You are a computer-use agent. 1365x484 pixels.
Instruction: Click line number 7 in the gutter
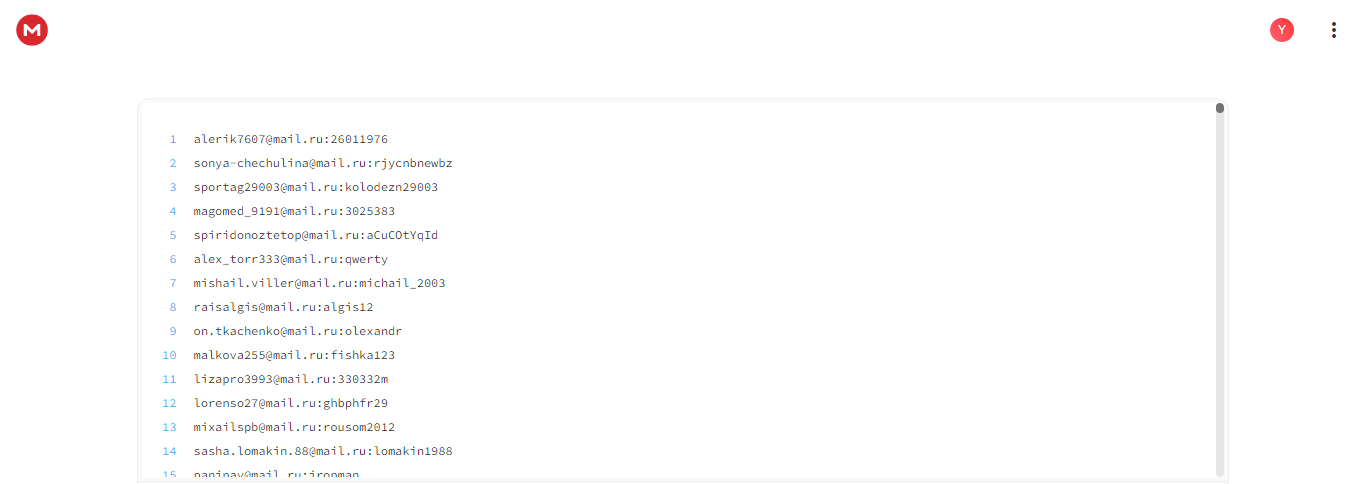click(173, 283)
